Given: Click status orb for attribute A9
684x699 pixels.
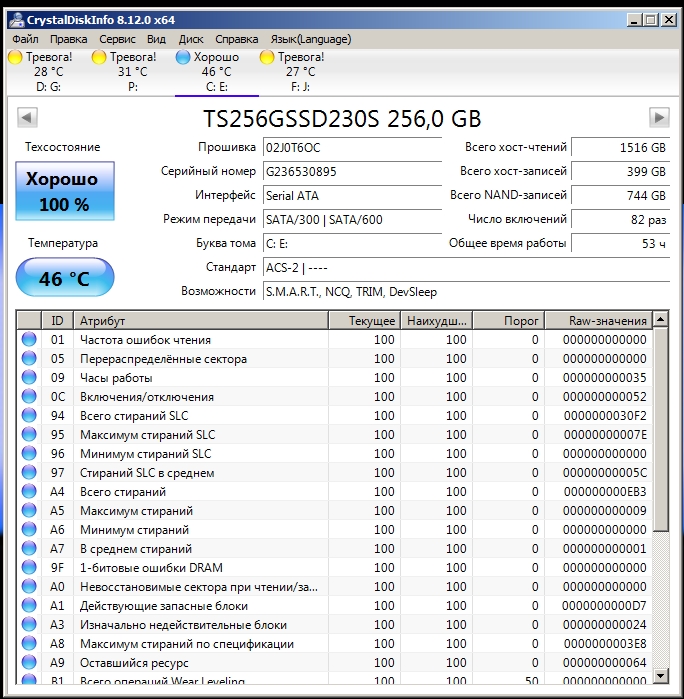Looking at the screenshot, I should tap(29, 662).
